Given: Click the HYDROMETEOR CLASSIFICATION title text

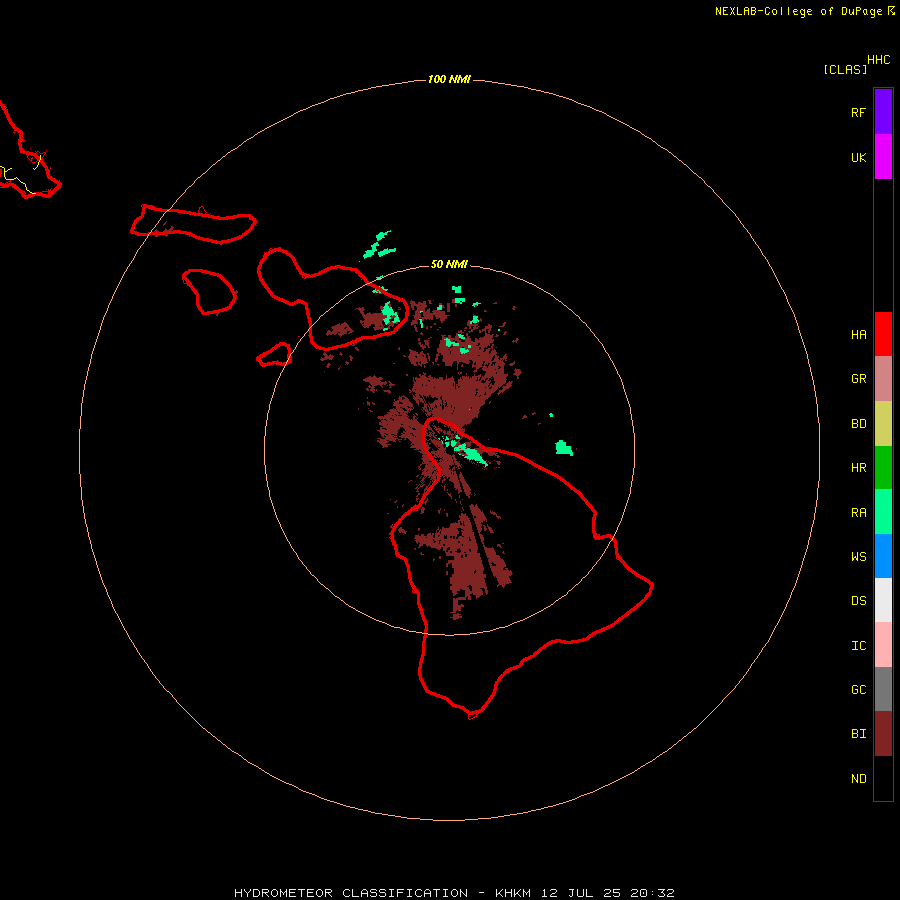Looking at the screenshot, I should coord(351,893).
